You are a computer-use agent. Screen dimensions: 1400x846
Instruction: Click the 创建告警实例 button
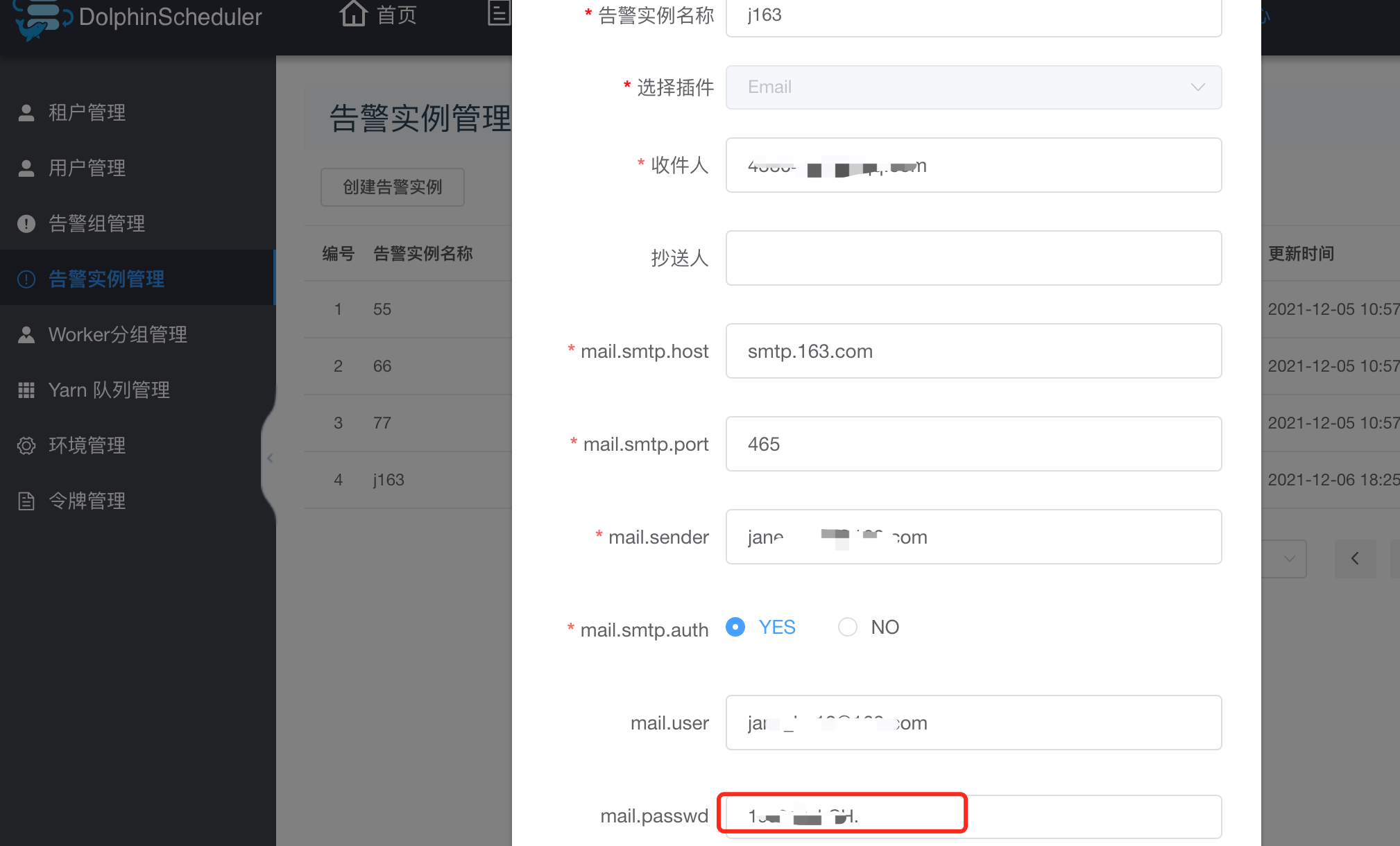pos(392,187)
